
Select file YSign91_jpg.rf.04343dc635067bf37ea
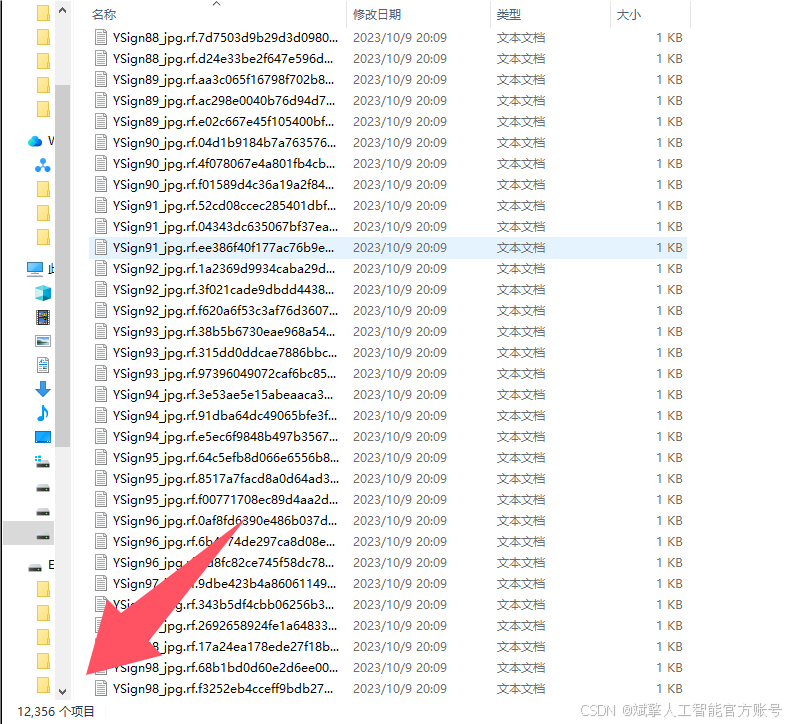(225, 227)
